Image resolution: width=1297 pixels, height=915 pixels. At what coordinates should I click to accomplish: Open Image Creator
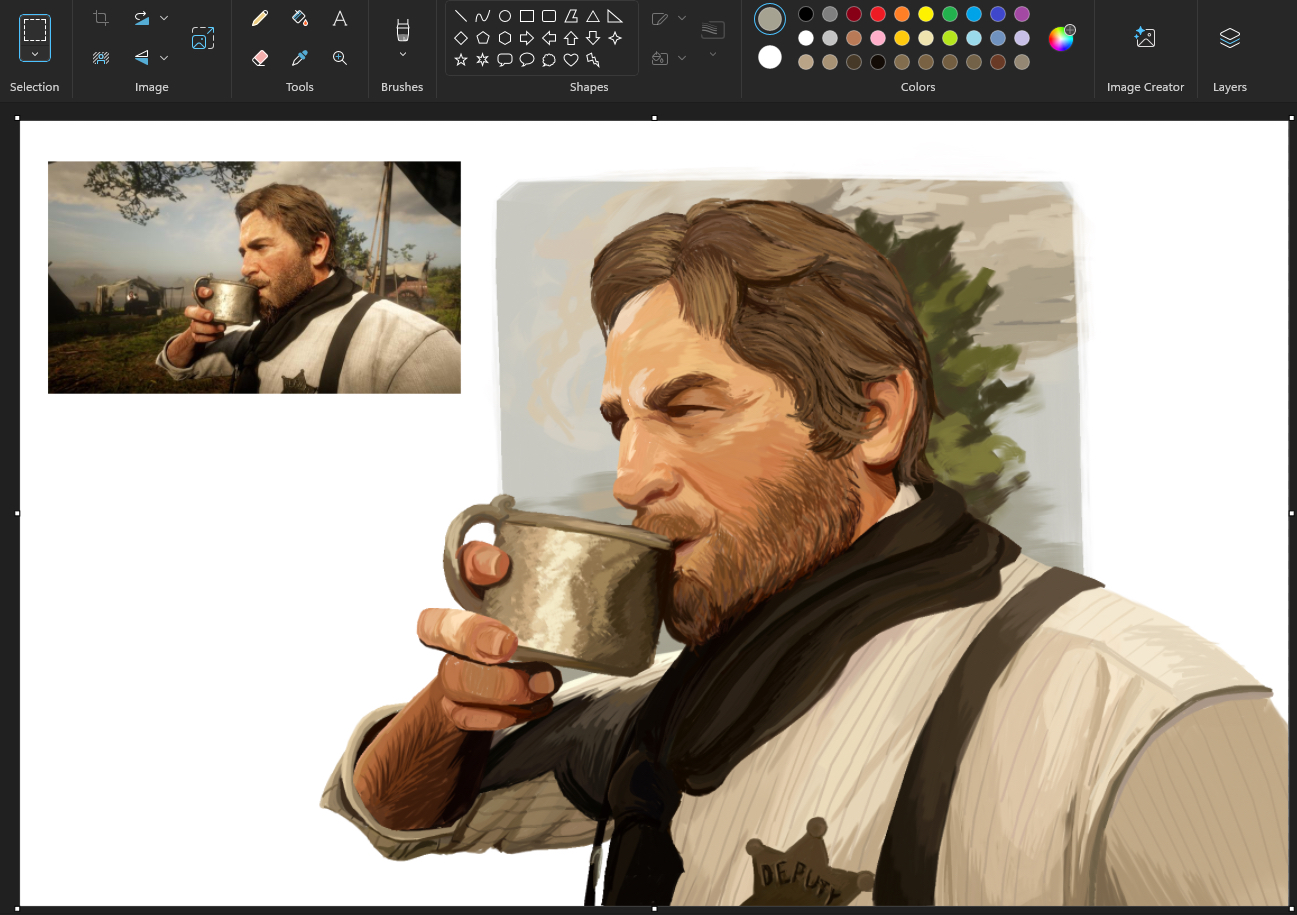(x=1145, y=38)
